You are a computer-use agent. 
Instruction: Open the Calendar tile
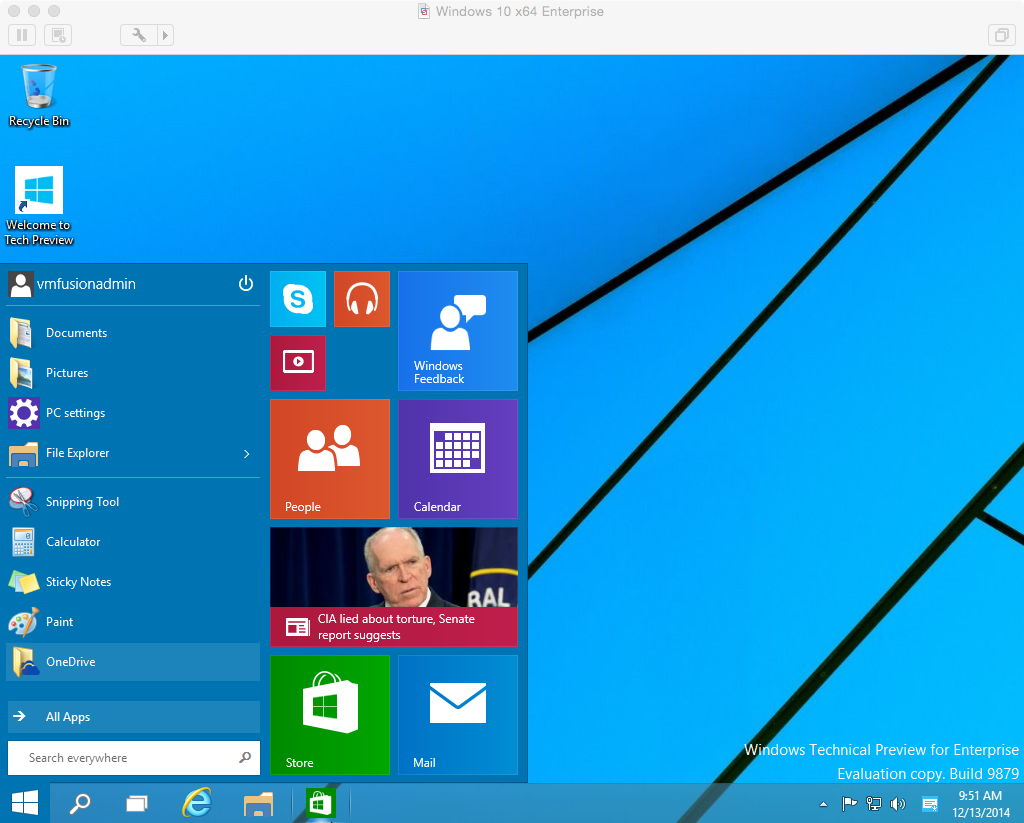[x=458, y=459]
